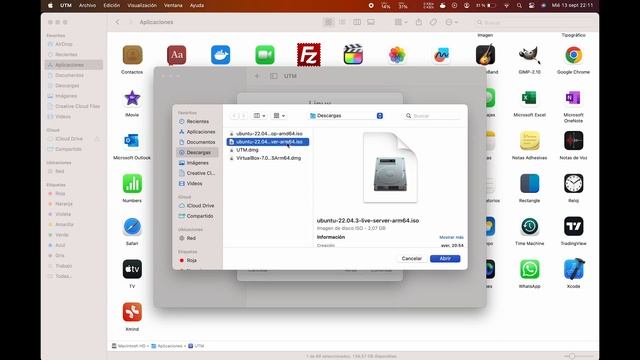Launch Safari from Applications window

(x=132, y=227)
